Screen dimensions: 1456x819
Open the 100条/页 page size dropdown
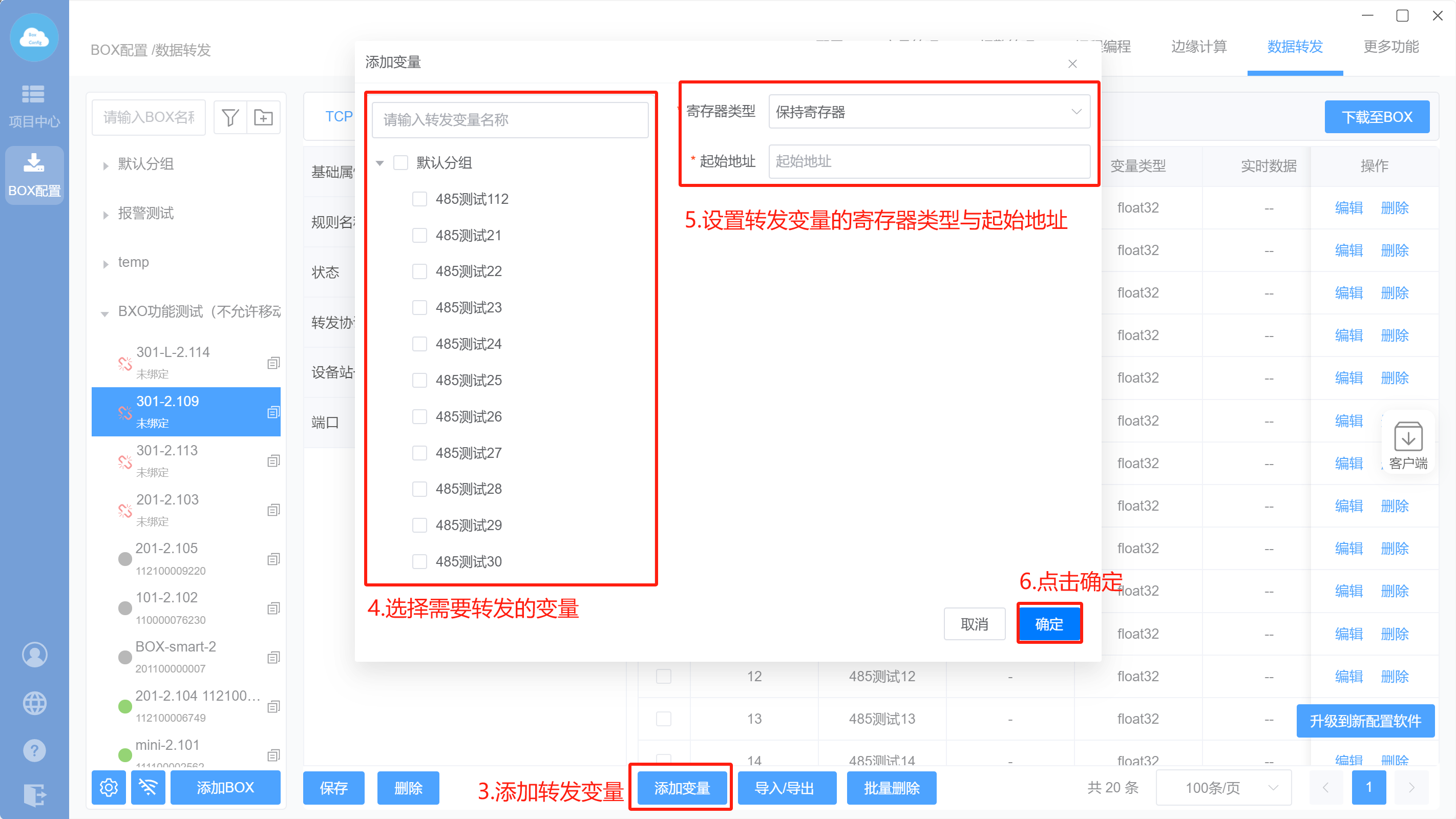click(1223, 787)
